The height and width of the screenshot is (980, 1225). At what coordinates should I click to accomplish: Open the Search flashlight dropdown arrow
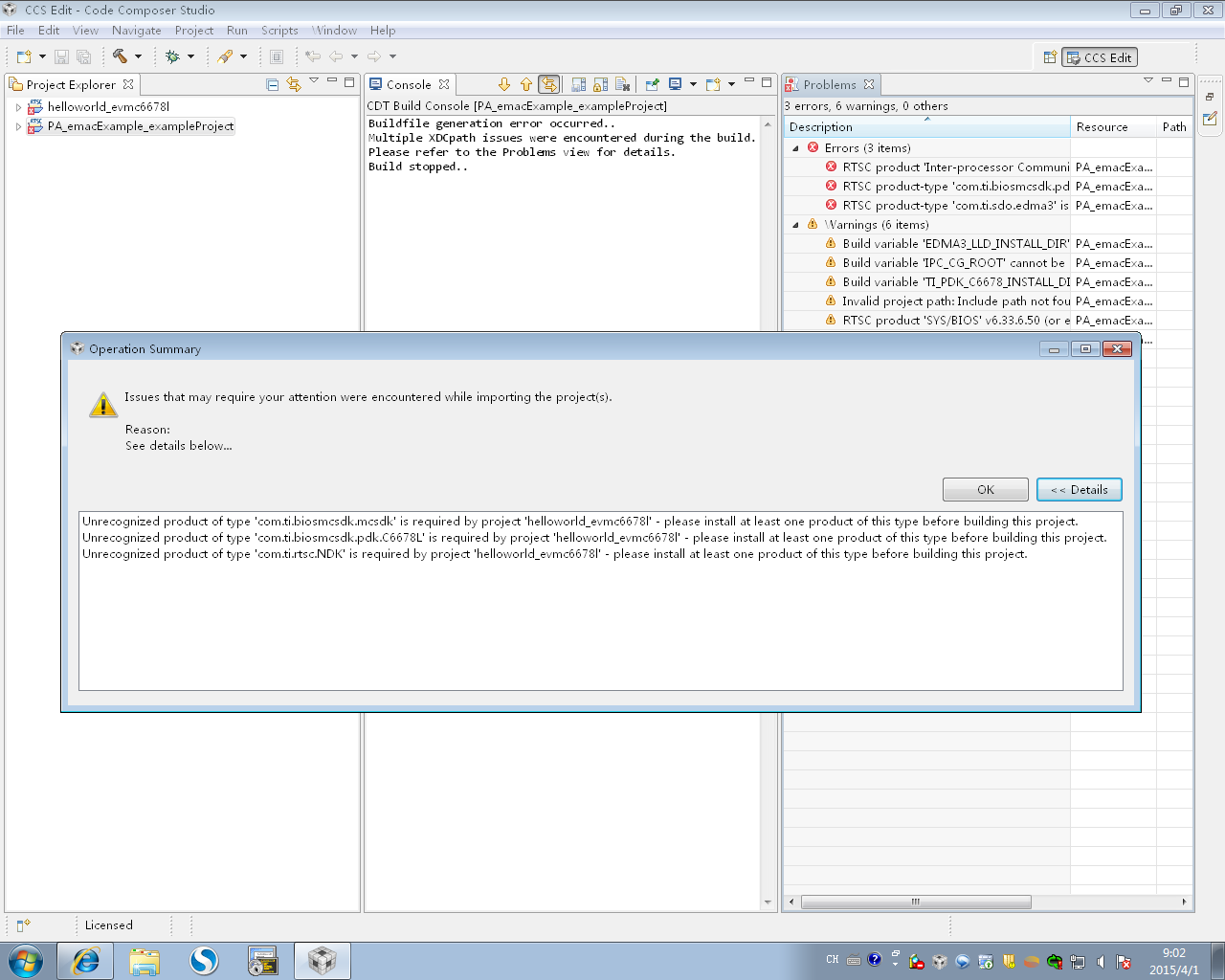243,56
